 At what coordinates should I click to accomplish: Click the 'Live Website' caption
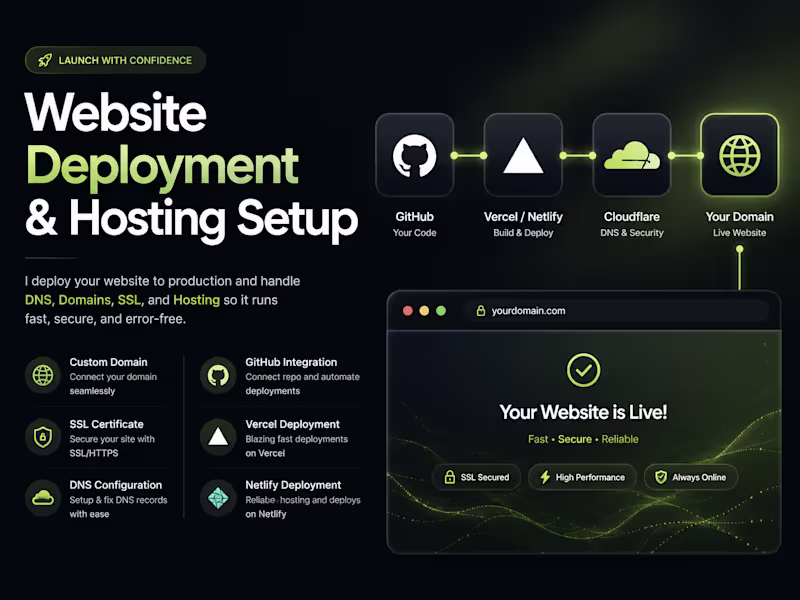pos(739,233)
